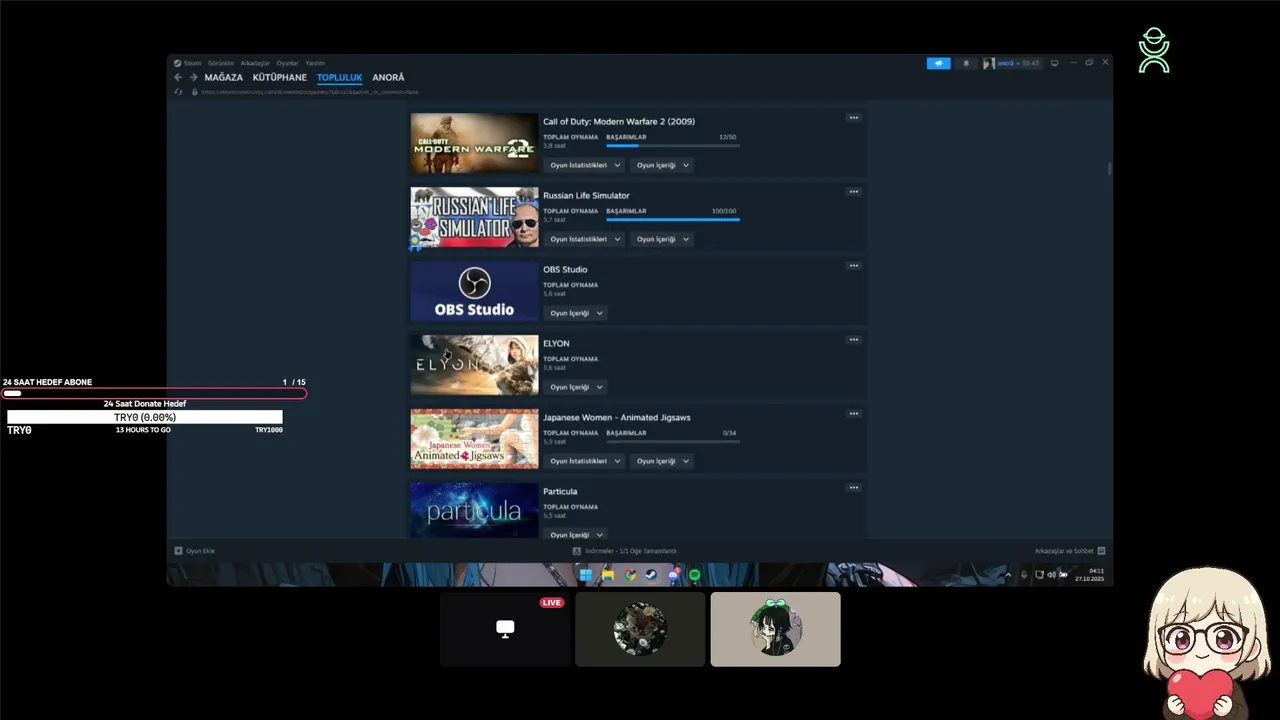
Task: Click Call of Duty achievements progress bar
Action: (673, 146)
